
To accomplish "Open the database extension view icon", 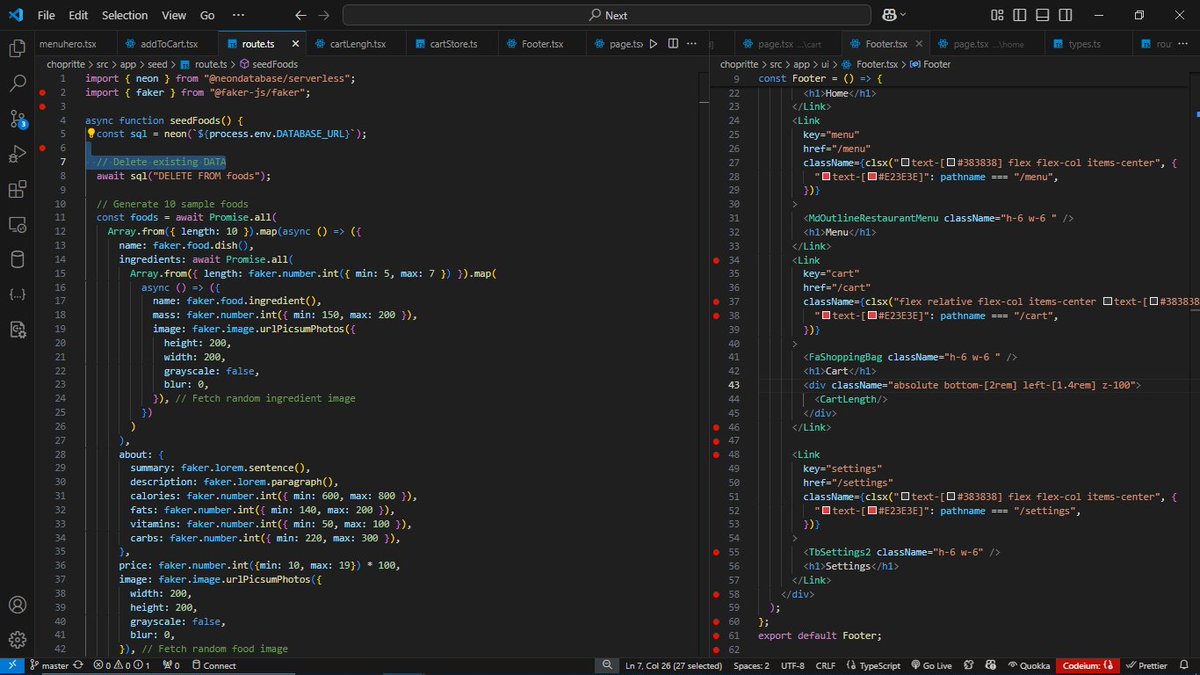I will point(16,259).
